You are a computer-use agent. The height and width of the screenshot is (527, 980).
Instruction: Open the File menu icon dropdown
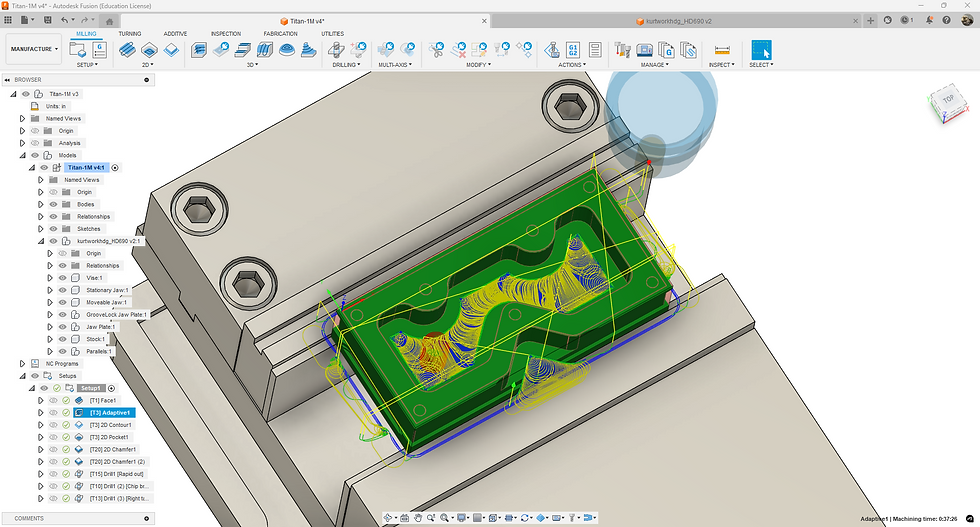coord(27,20)
